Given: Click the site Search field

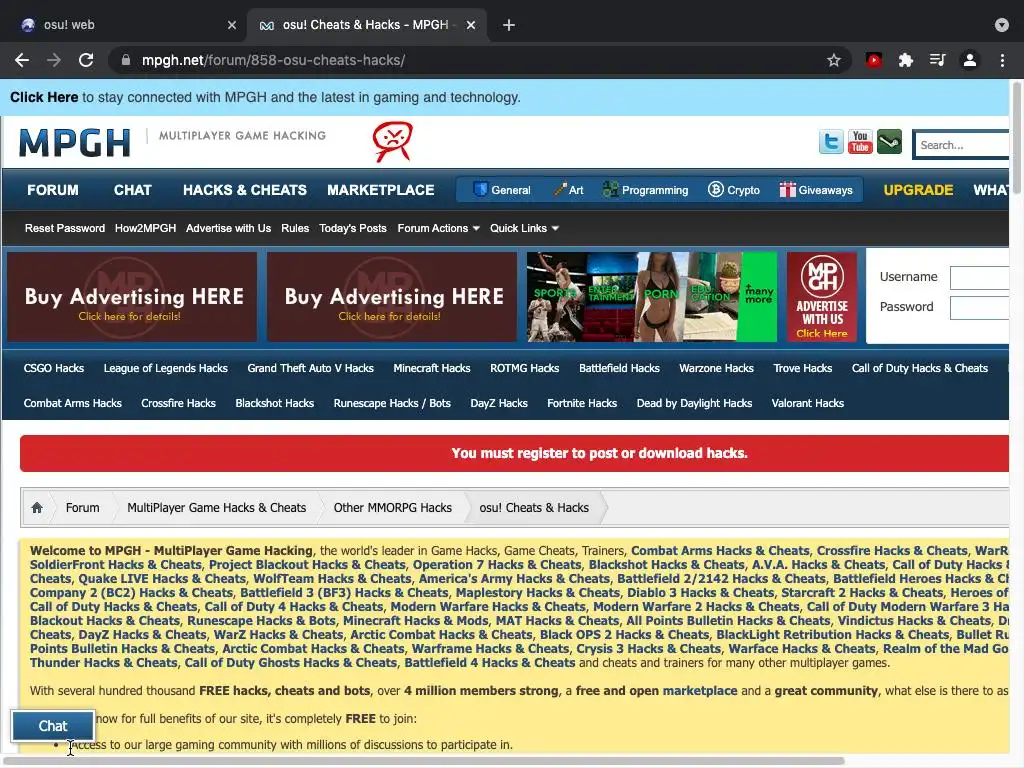Looking at the screenshot, I should 961,145.
